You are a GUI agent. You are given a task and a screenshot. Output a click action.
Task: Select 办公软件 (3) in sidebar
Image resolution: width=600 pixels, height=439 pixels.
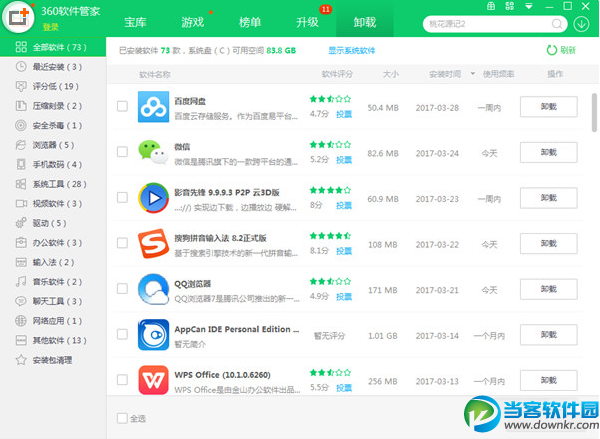pyautogui.click(x=53, y=243)
